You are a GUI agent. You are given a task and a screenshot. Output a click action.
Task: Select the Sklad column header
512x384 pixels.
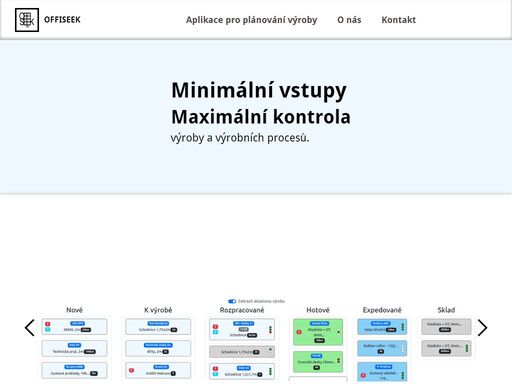(446, 310)
